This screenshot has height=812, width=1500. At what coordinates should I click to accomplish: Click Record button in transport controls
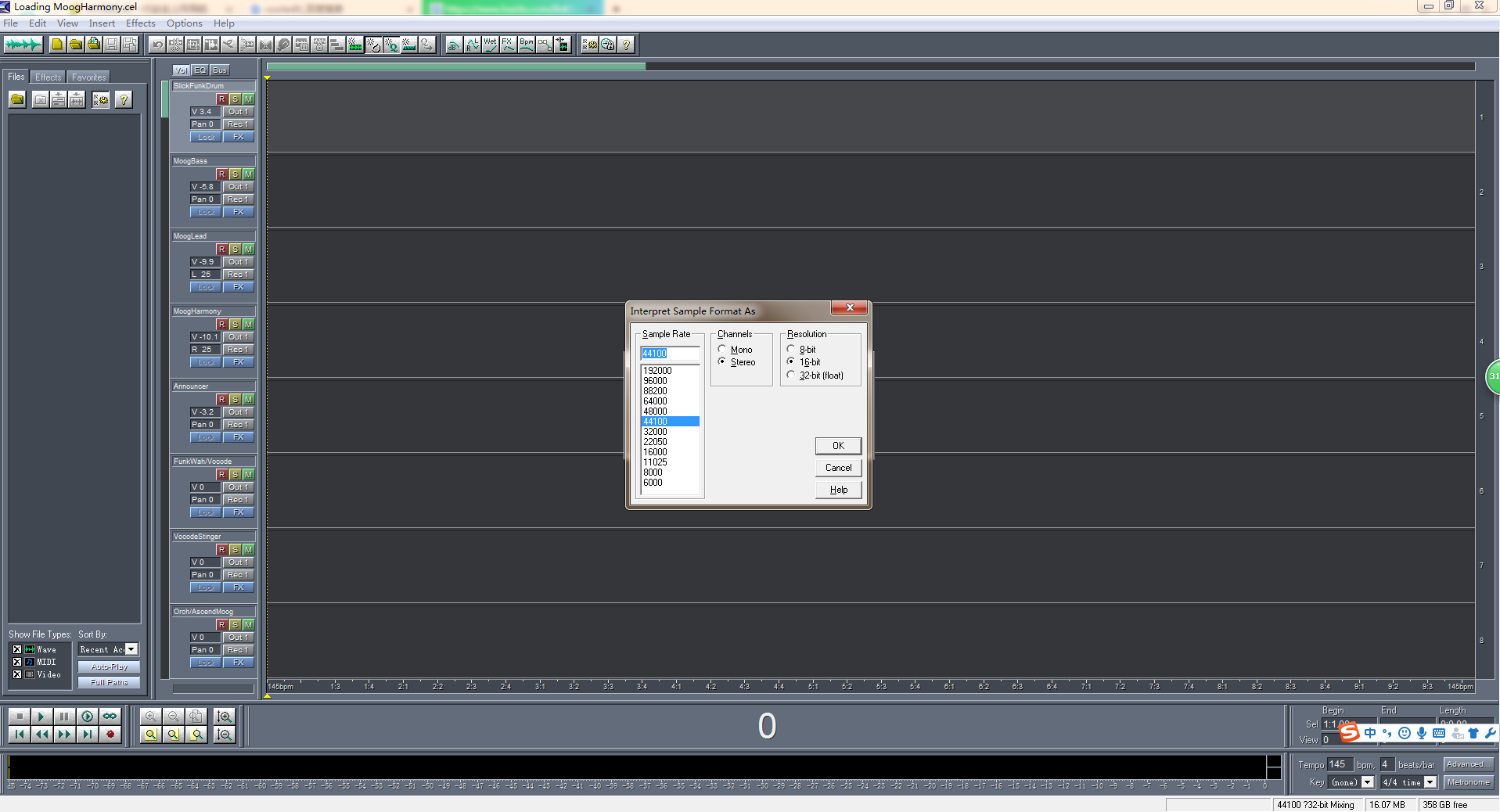(x=110, y=734)
